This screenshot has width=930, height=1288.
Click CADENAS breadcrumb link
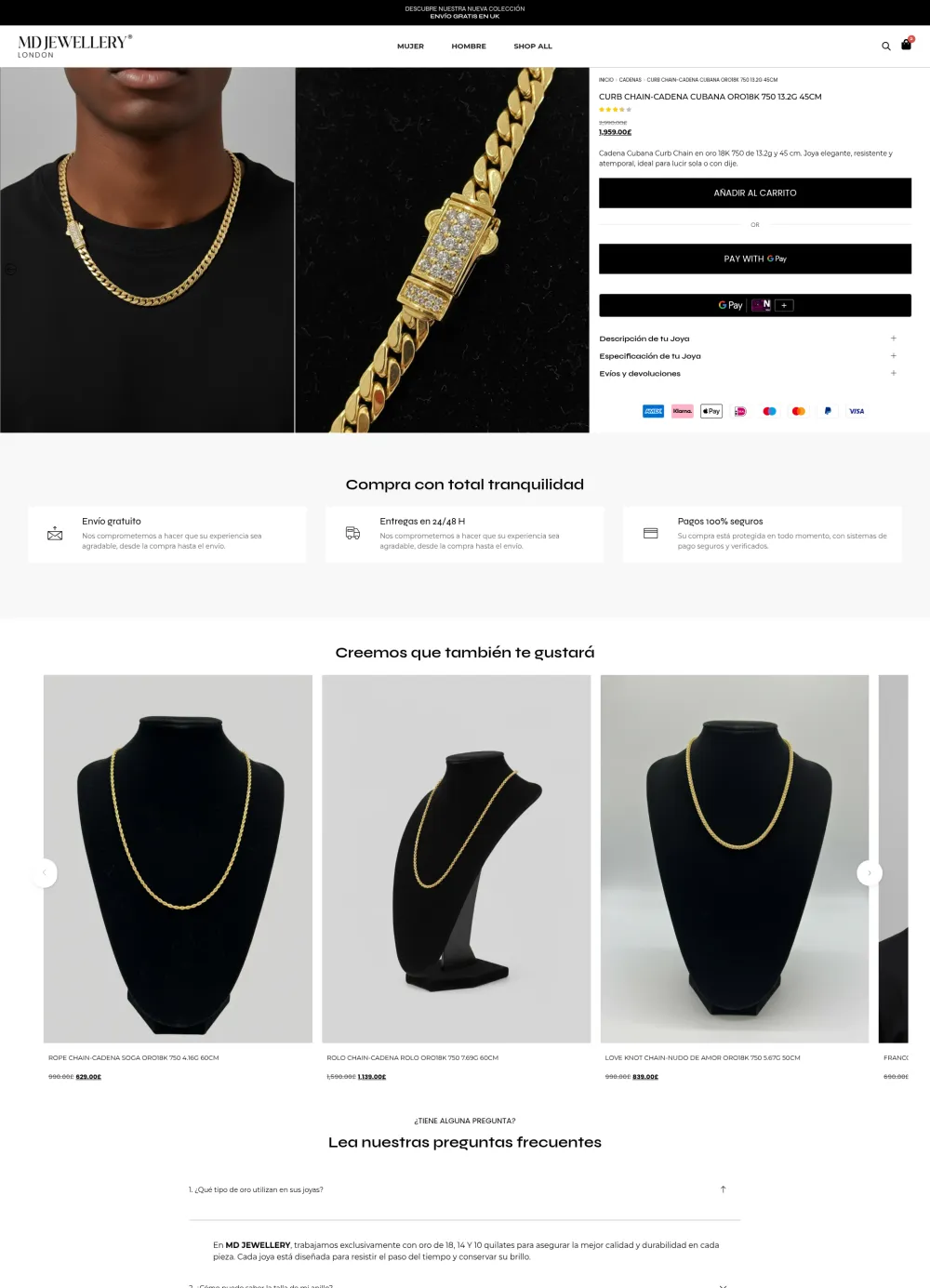pyautogui.click(x=631, y=80)
